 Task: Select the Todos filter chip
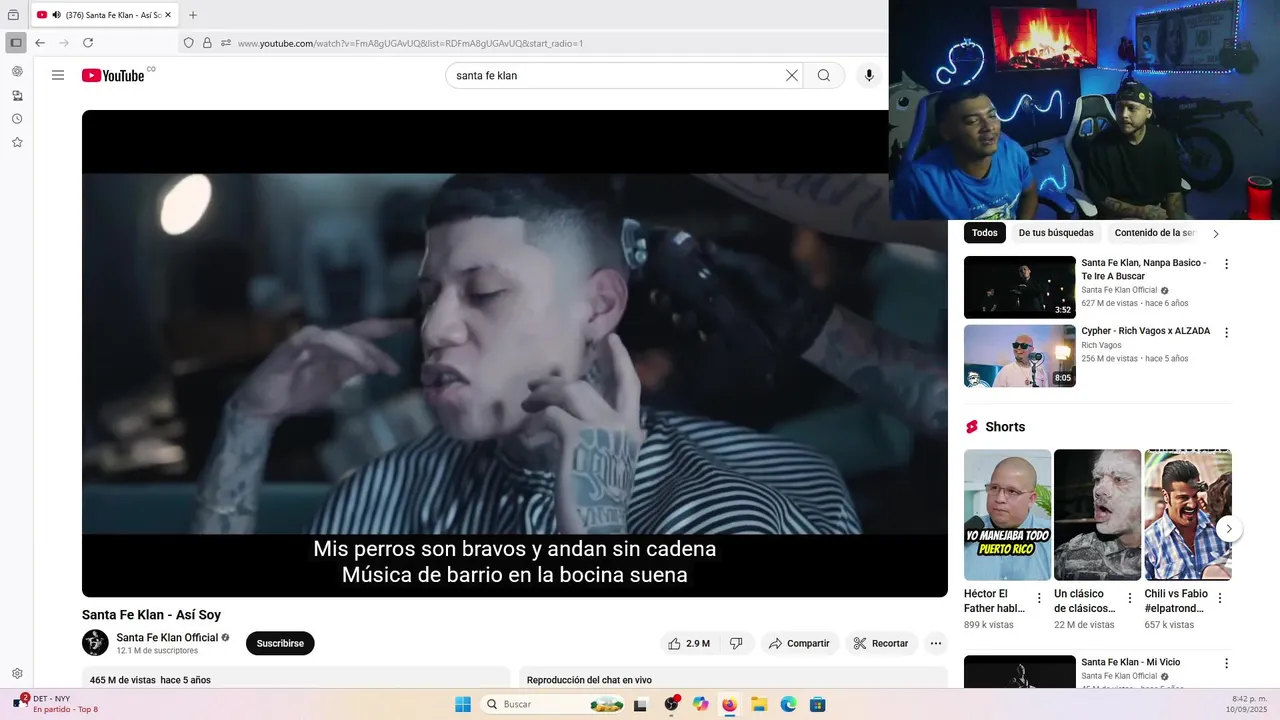[x=985, y=233]
